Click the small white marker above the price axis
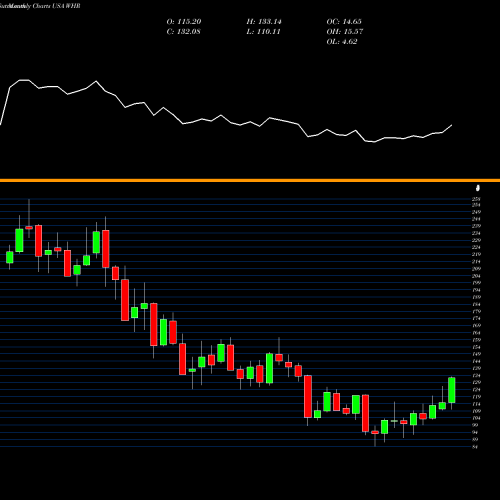This screenshot has height=500, width=500. point(478,188)
